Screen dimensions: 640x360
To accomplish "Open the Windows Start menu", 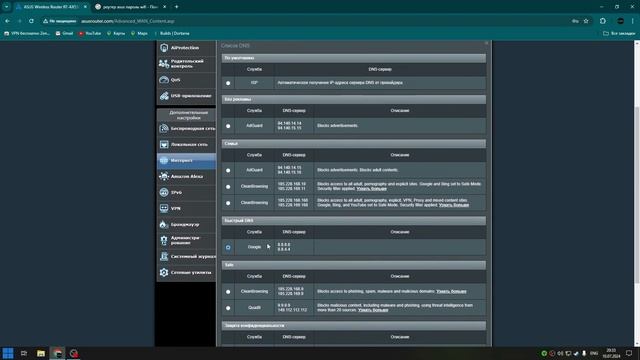I will click(8, 353).
